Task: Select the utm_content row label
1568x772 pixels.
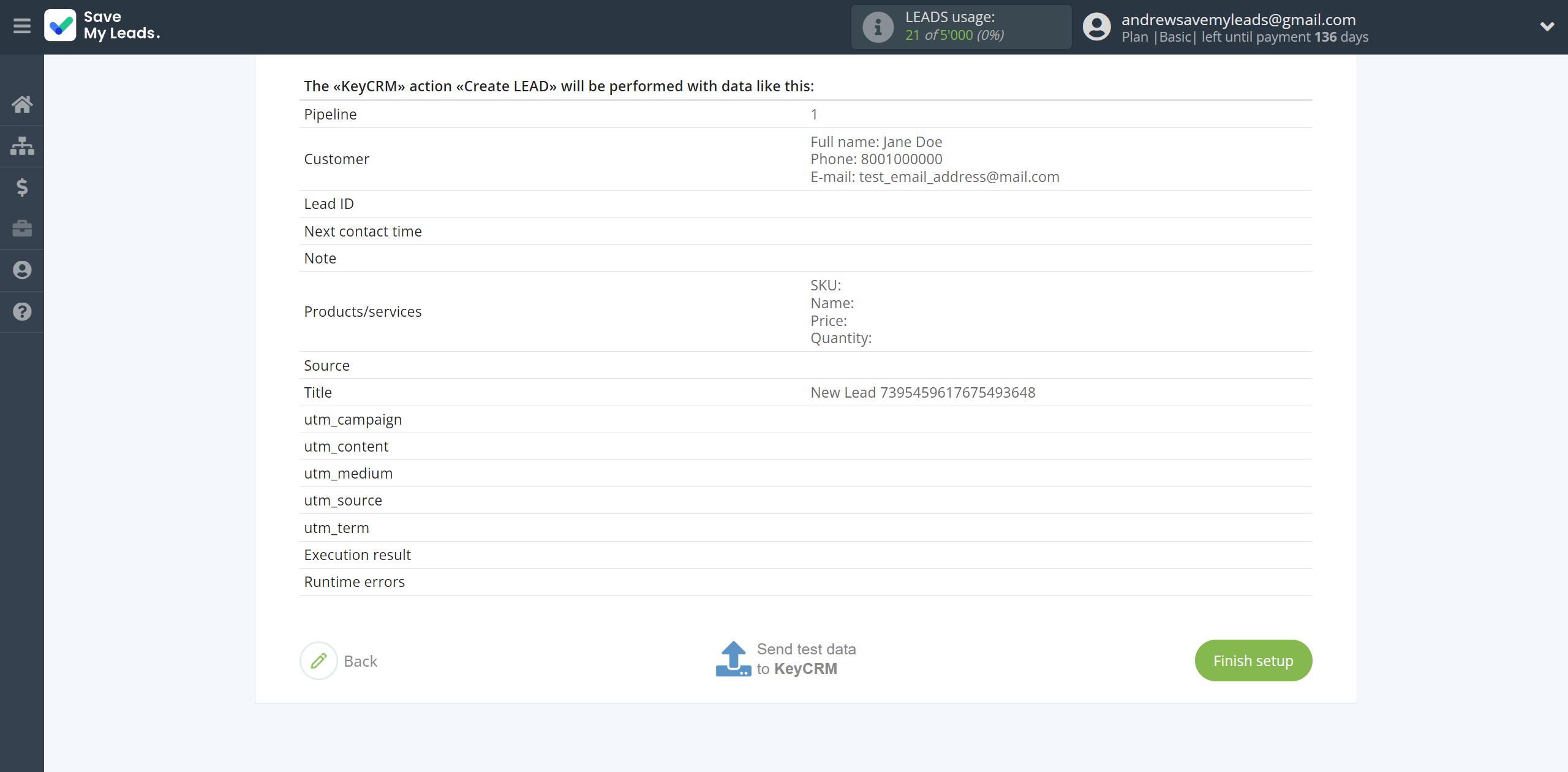Action: (346, 447)
